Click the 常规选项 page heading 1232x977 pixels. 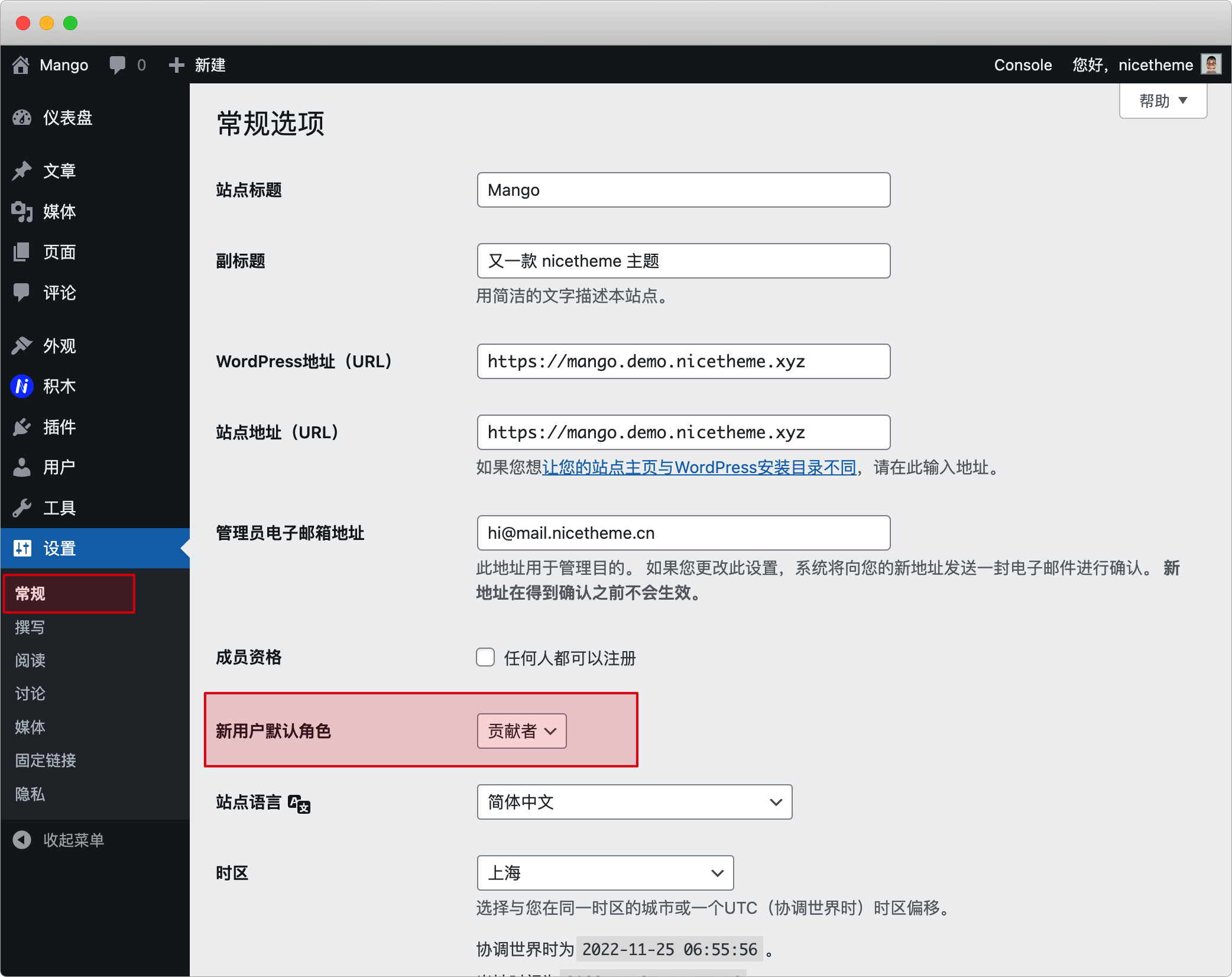(x=271, y=124)
